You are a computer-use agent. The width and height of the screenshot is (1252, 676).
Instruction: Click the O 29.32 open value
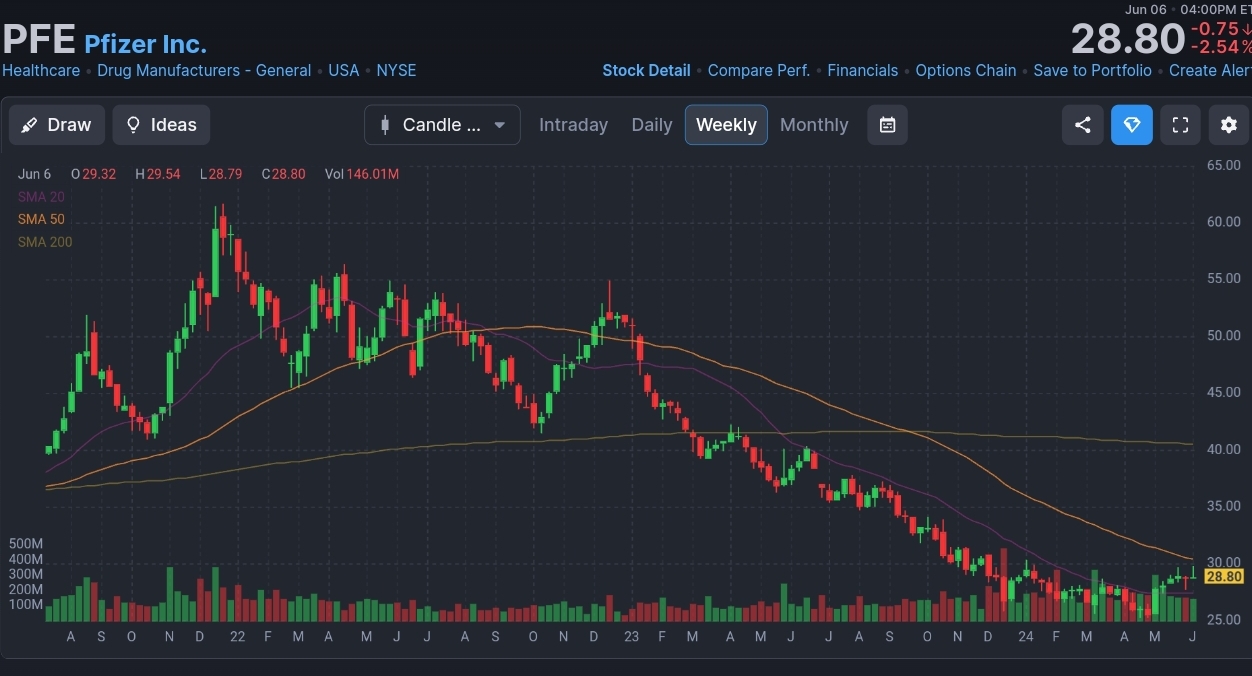(x=93, y=174)
